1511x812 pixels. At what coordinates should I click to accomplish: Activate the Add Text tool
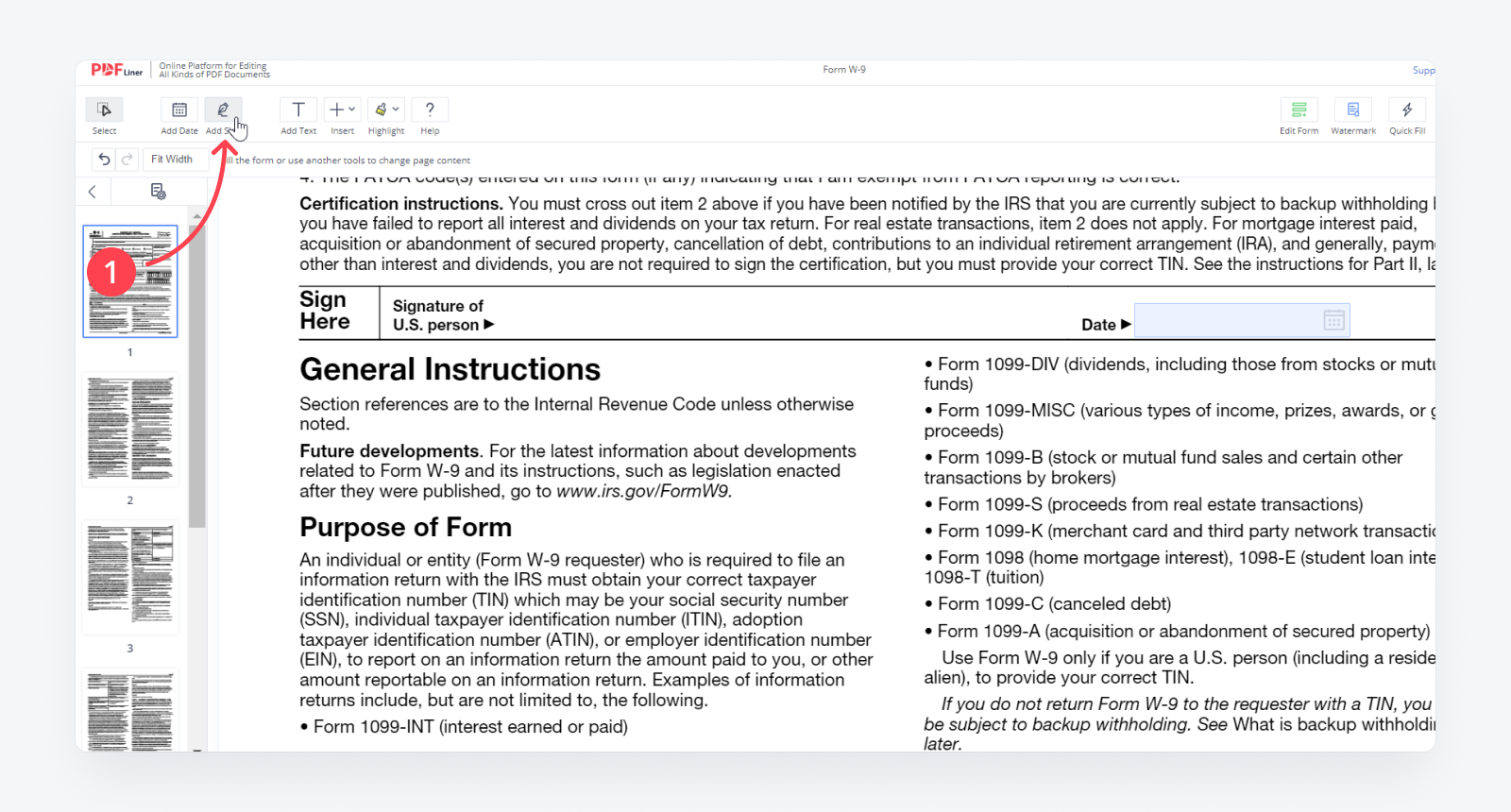click(298, 110)
